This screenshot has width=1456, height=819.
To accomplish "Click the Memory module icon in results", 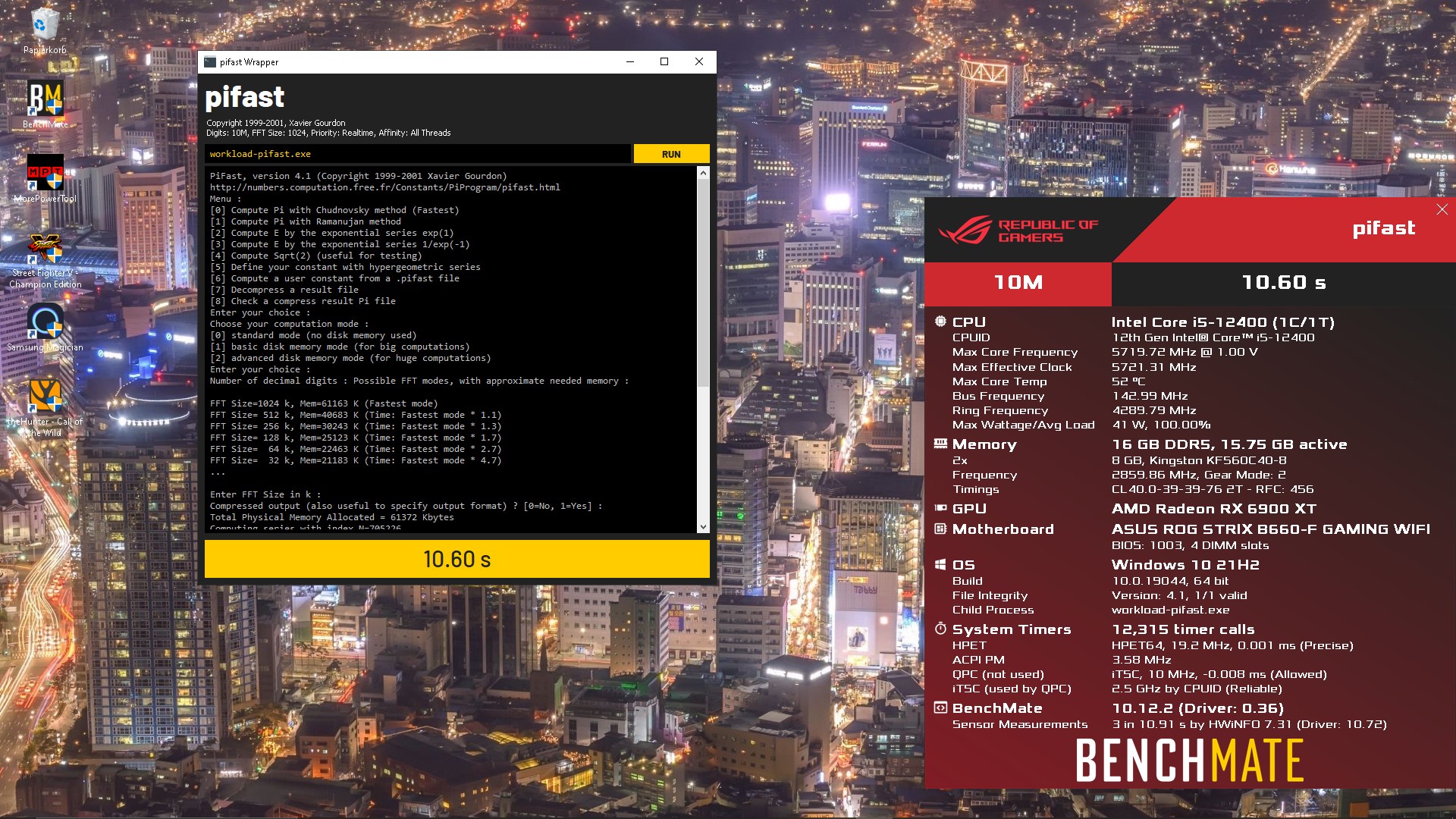I will [940, 444].
